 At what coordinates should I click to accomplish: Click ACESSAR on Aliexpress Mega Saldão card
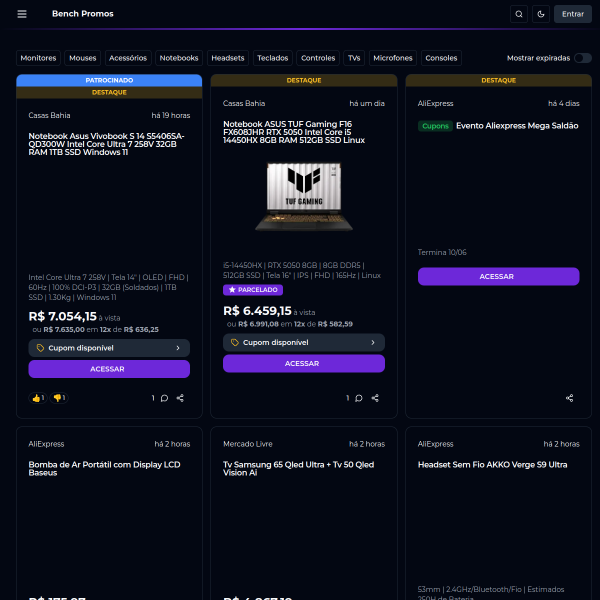pos(498,276)
